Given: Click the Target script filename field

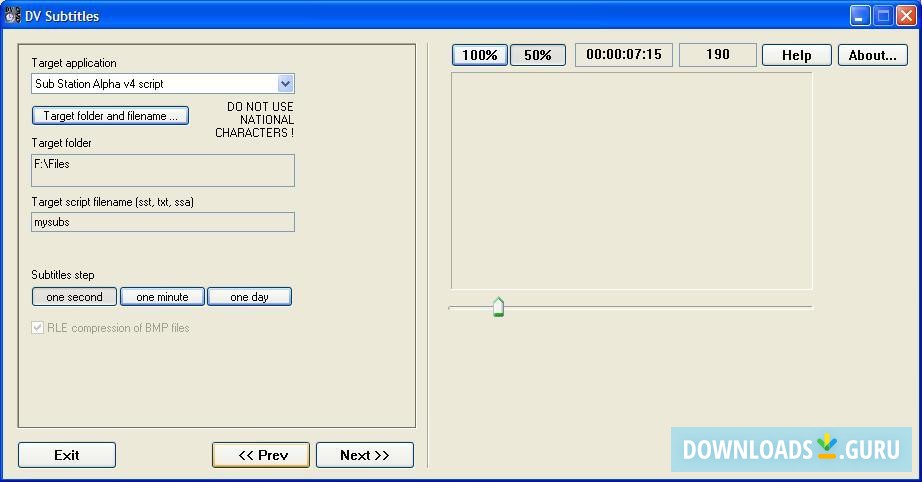Looking at the screenshot, I should [163, 222].
